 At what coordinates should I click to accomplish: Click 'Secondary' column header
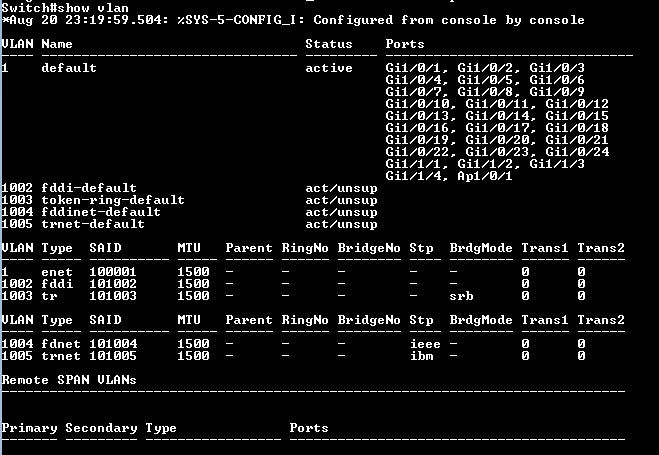click(101, 428)
